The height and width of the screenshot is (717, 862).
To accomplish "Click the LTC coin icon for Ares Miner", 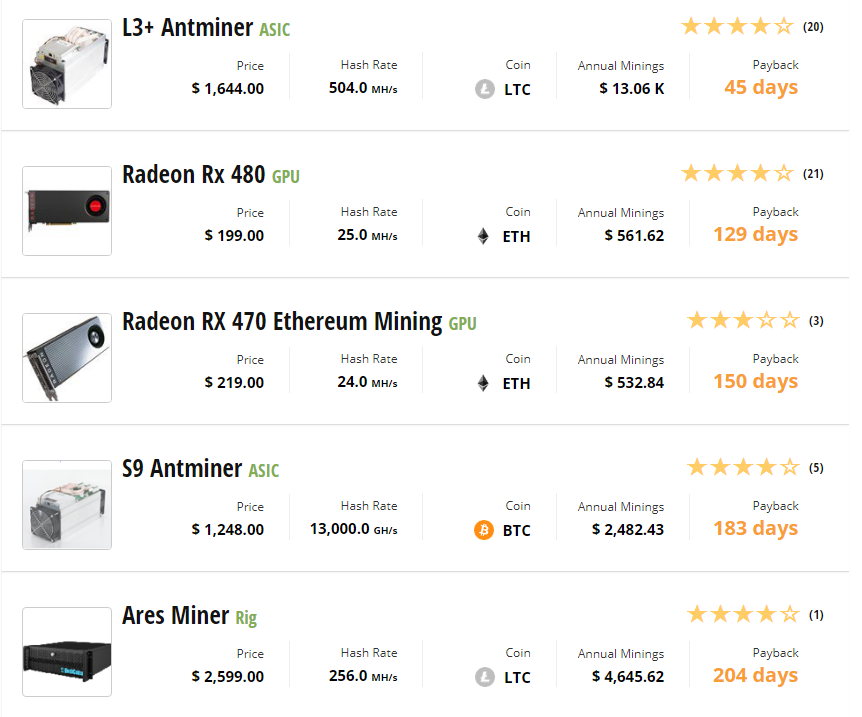I will pyautogui.click(x=484, y=677).
